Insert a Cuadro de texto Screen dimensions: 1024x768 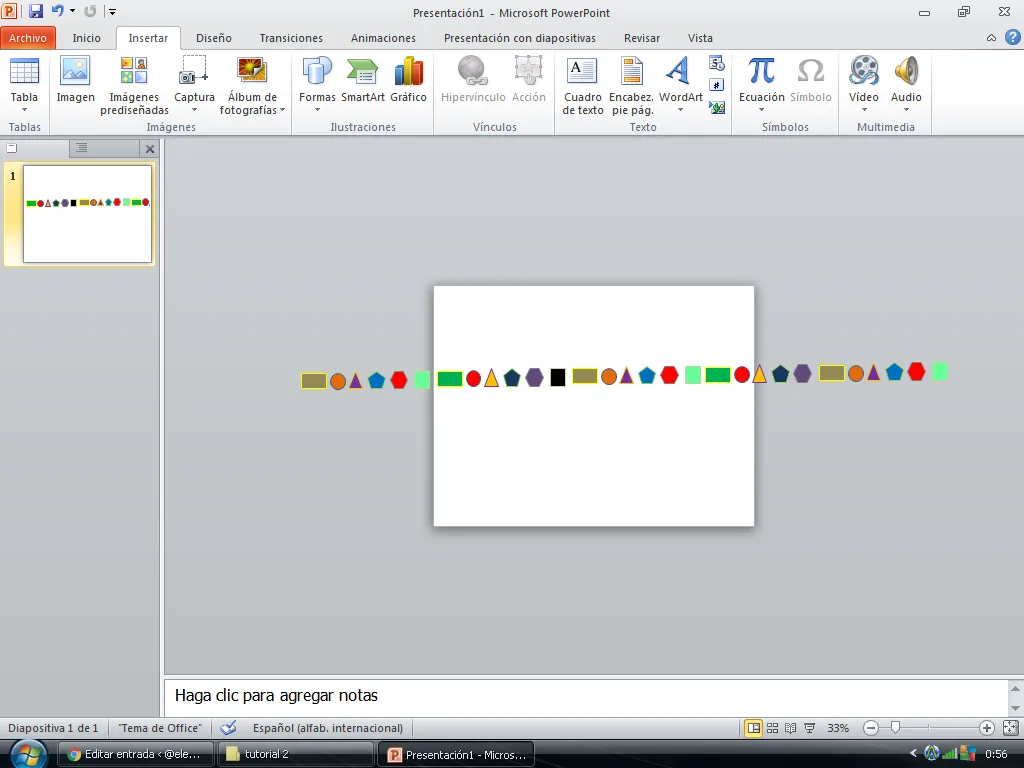pos(583,86)
